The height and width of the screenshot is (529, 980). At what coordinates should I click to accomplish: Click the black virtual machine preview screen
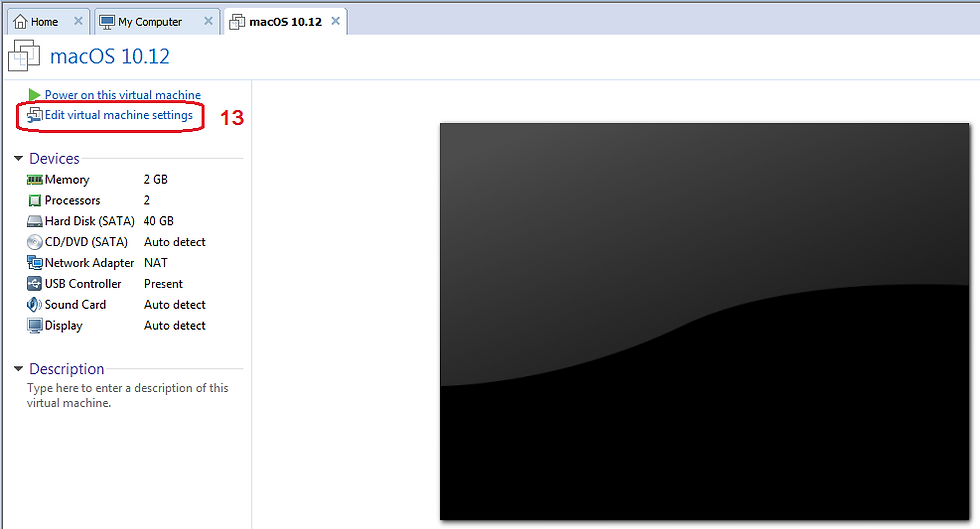pos(704,321)
